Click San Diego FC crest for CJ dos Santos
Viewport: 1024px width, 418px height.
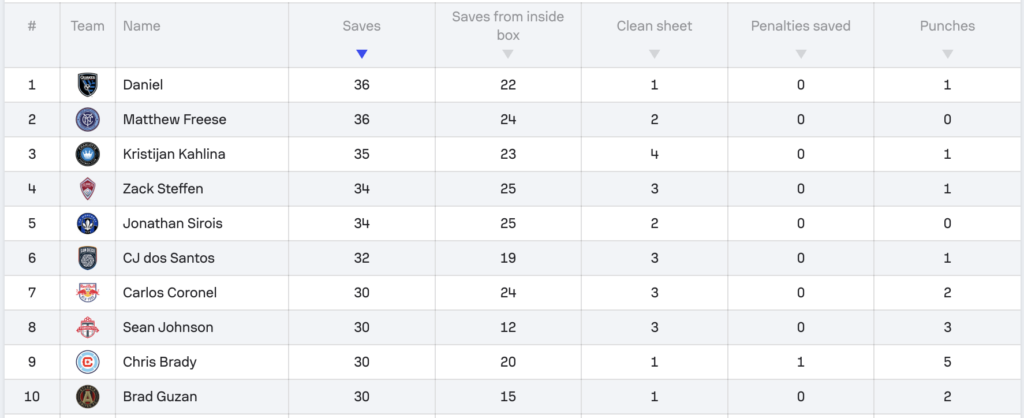pyautogui.click(x=88, y=258)
